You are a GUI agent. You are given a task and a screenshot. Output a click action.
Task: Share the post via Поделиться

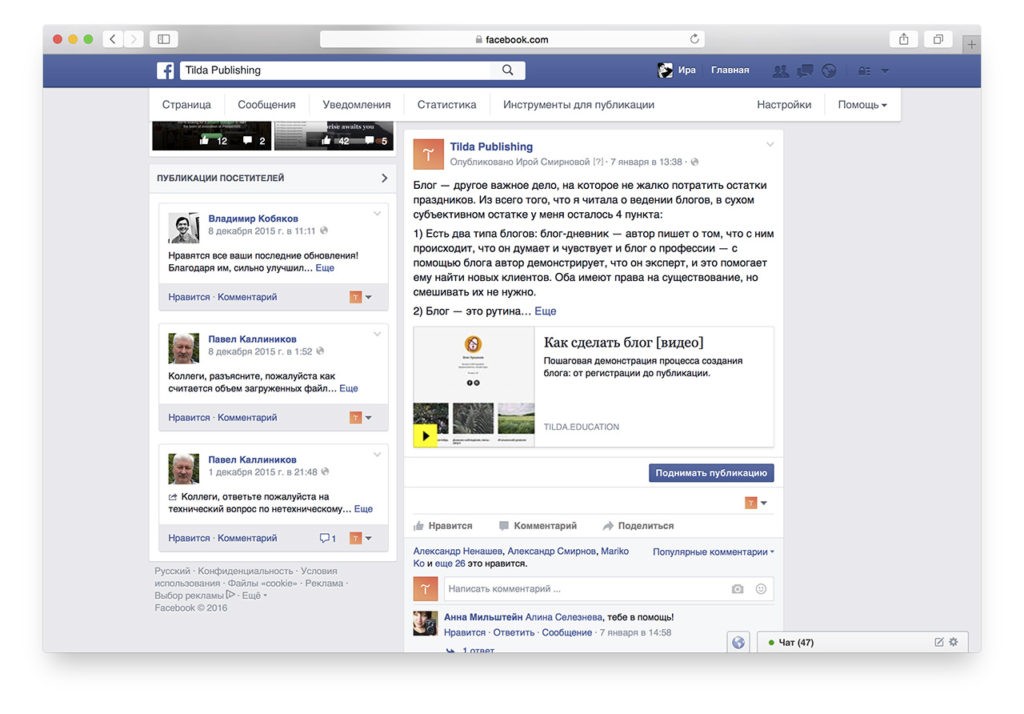click(x=638, y=526)
